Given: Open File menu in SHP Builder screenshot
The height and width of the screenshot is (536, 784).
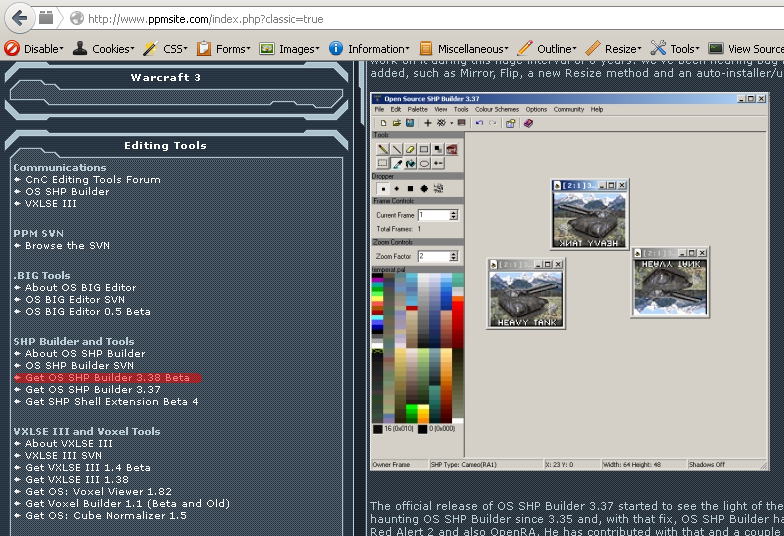Looking at the screenshot, I should [x=380, y=110].
